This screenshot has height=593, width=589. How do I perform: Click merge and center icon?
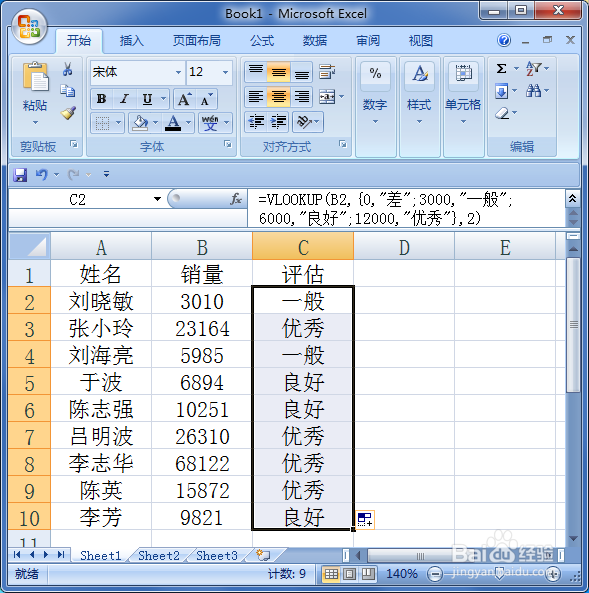coord(327,96)
